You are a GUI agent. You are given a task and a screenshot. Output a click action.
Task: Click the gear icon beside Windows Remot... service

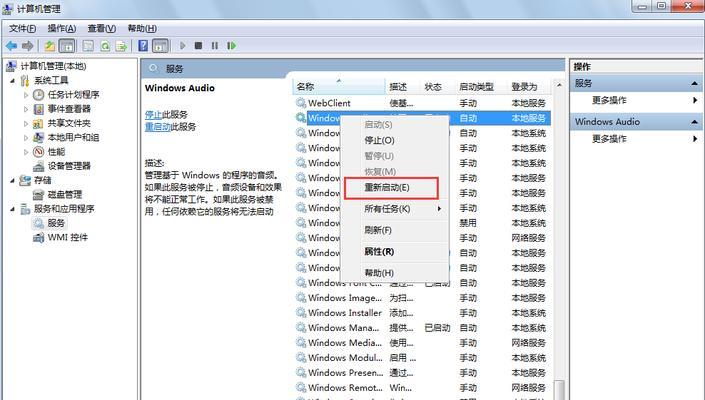click(301, 387)
